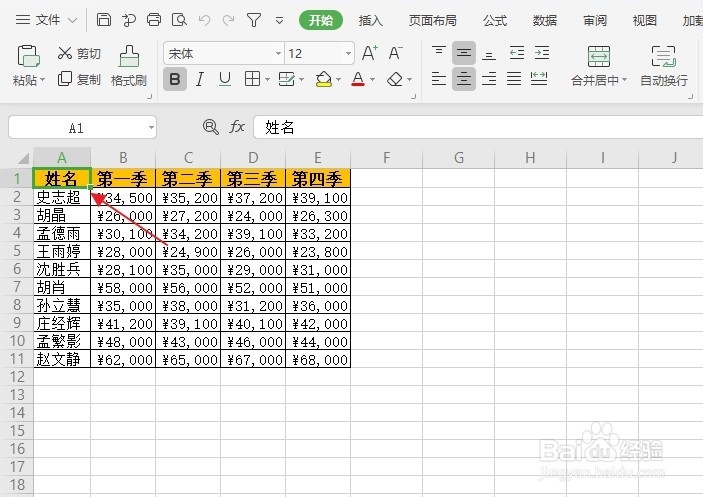Toggle Italic formatting
The height and width of the screenshot is (497, 703).
tap(200, 79)
